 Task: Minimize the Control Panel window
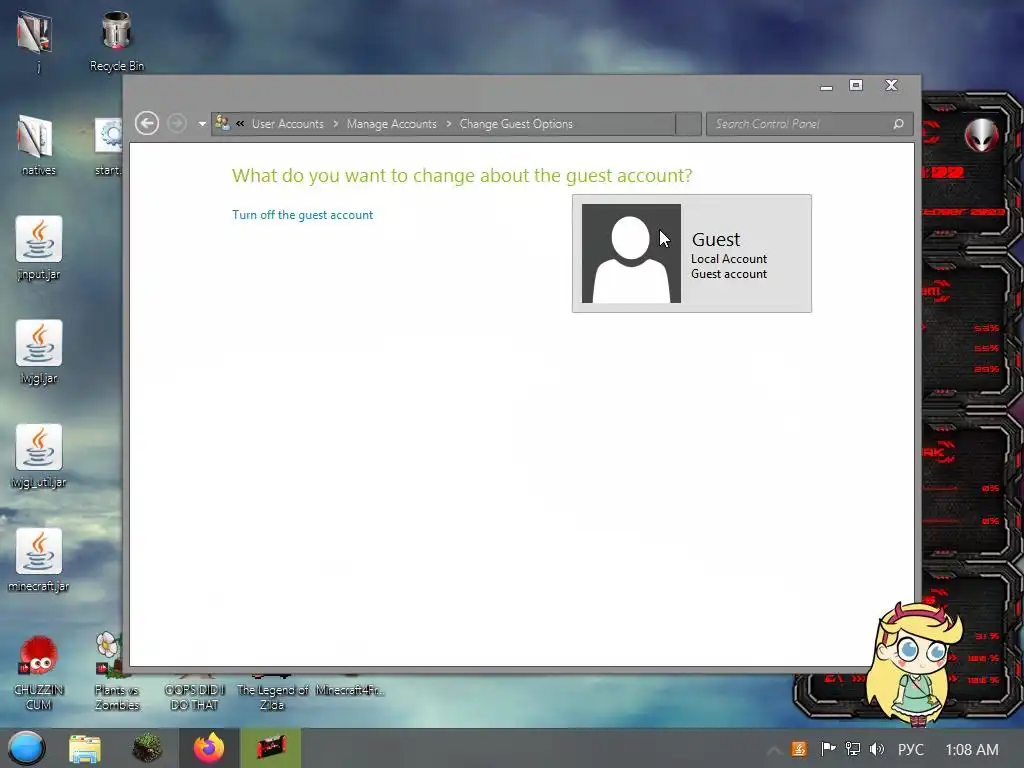826,86
